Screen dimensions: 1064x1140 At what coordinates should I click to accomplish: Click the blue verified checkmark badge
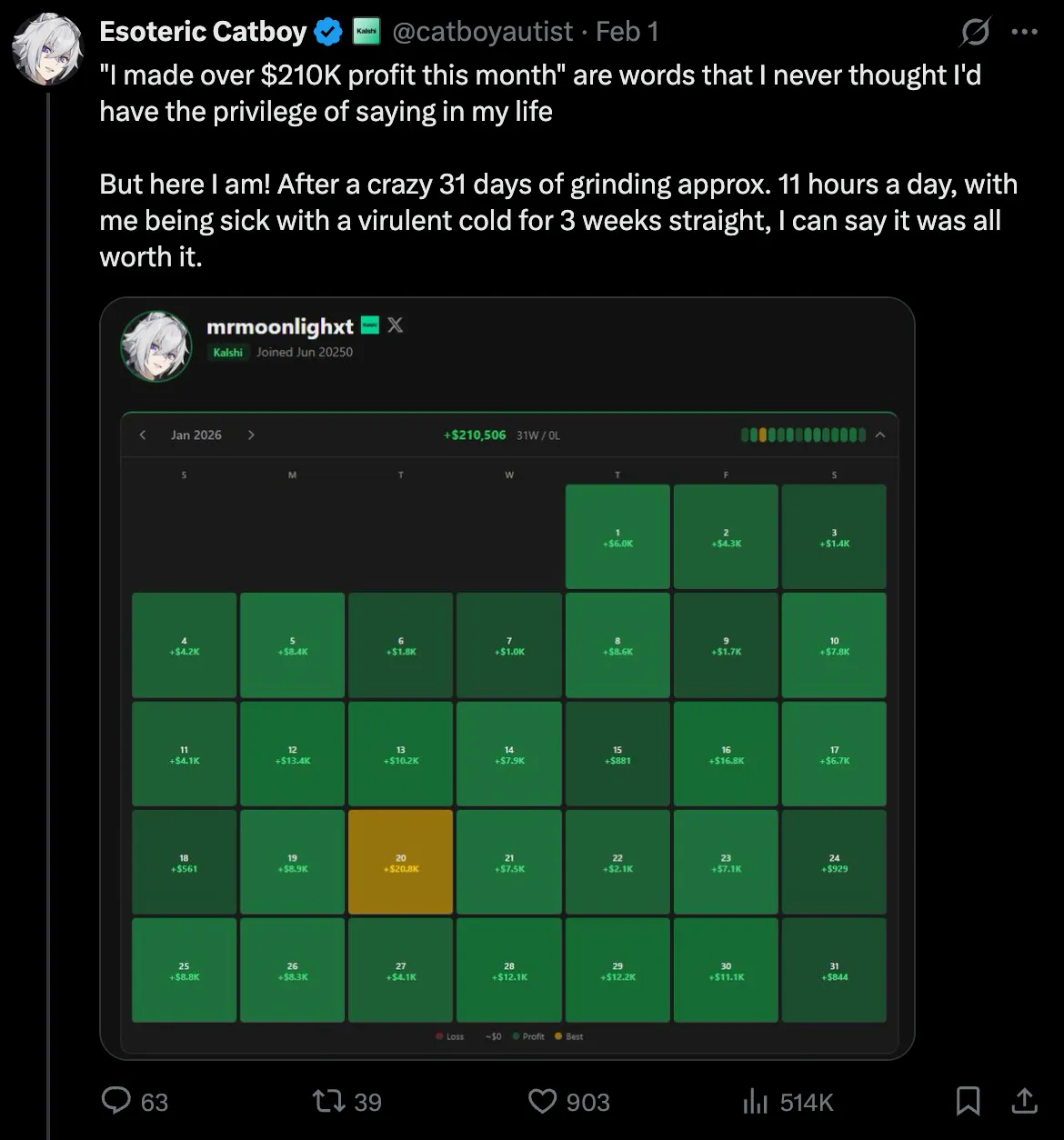point(326,30)
